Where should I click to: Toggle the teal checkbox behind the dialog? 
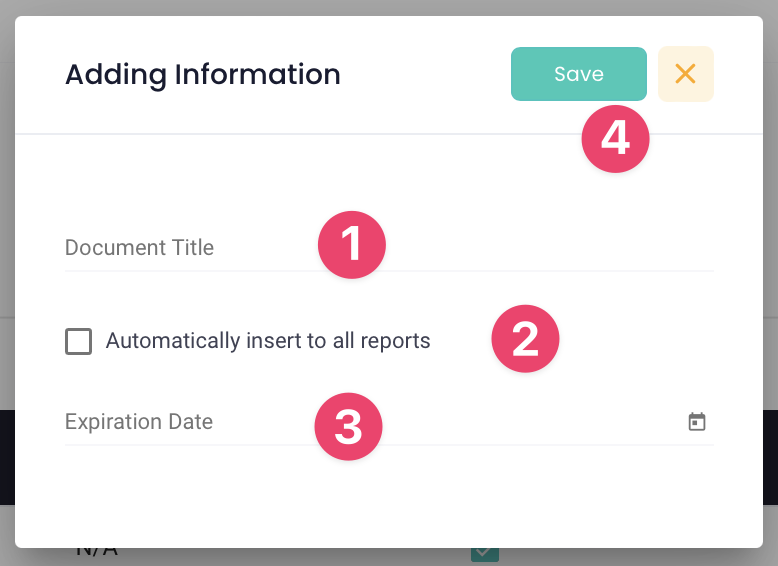tap(485, 553)
